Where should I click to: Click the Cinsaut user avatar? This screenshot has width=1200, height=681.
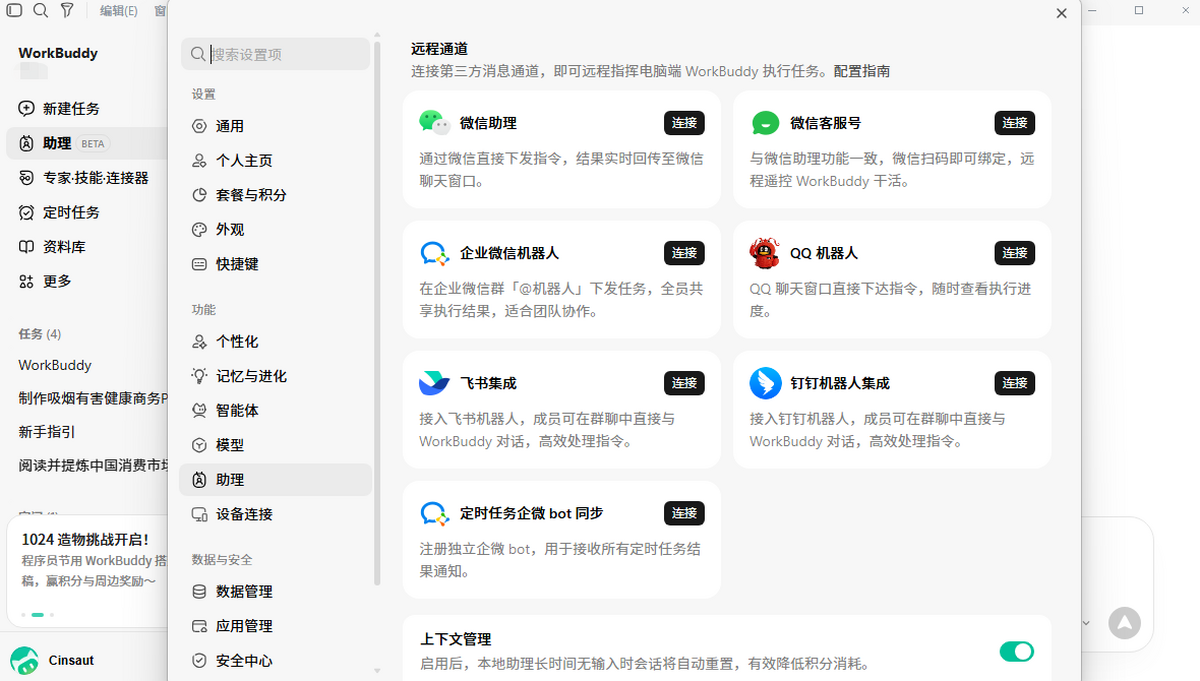tap(25, 660)
